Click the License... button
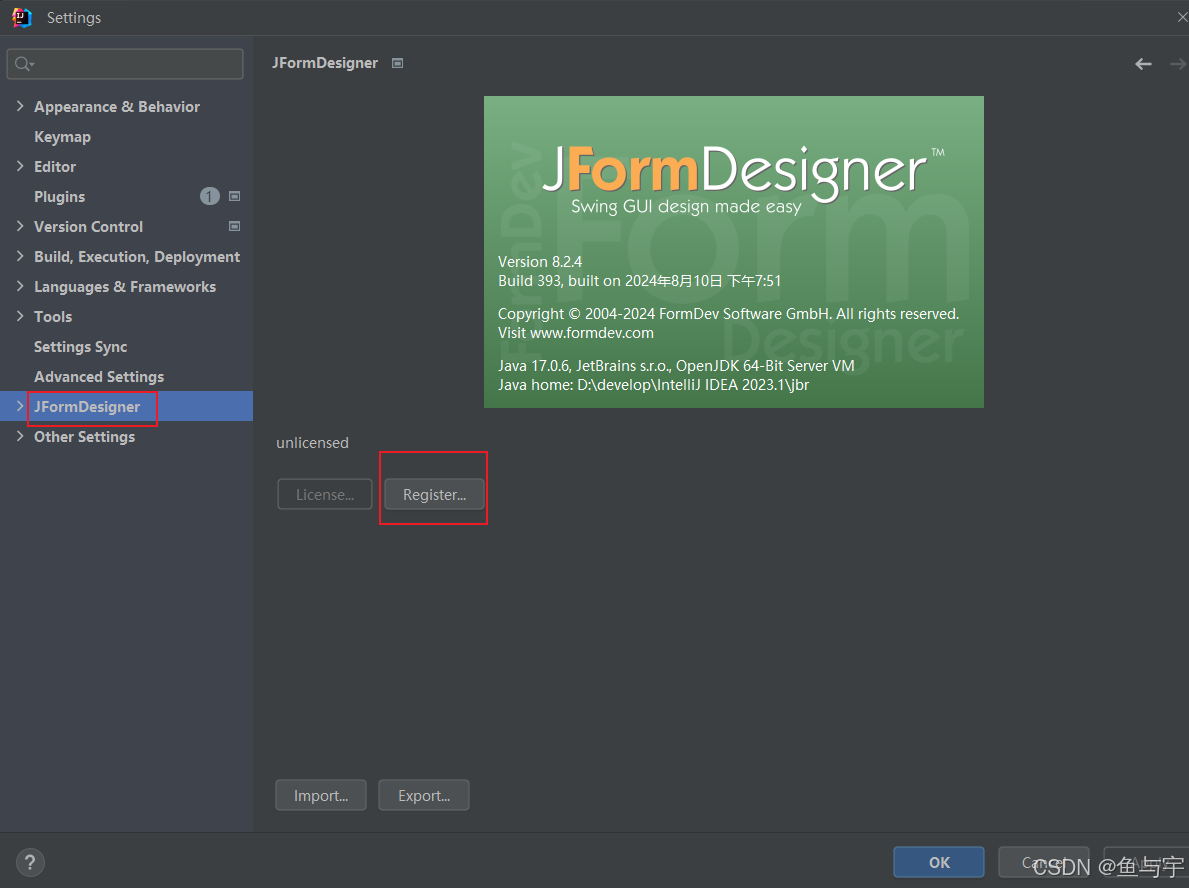The height and width of the screenshot is (888, 1189). [325, 494]
